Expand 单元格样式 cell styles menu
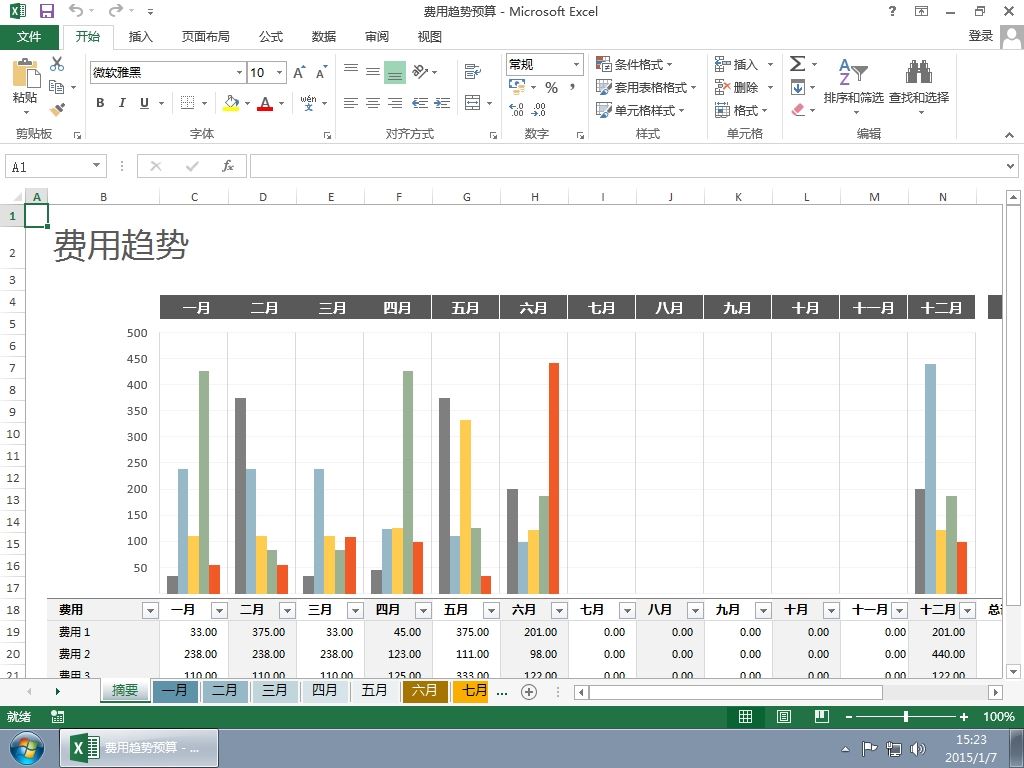The height and width of the screenshot is (768, 1024). [640, 110]
